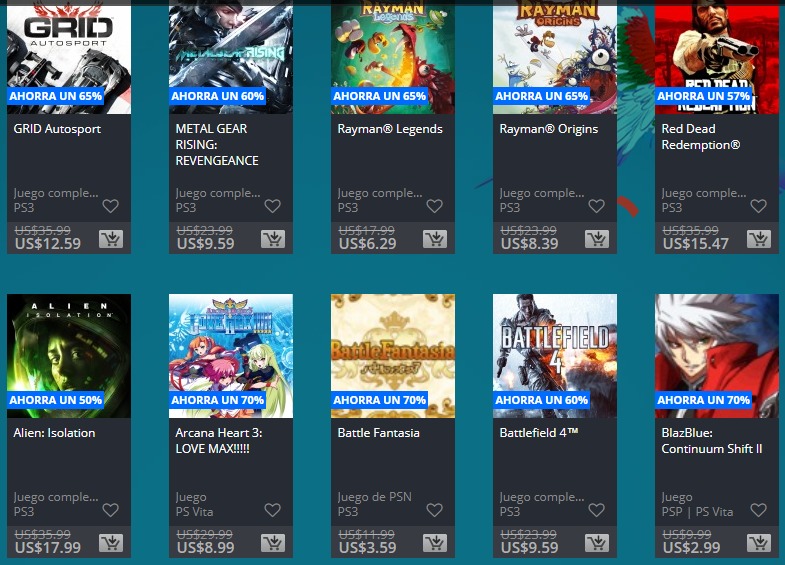This screenshot has width=785, height=565.
Task: Favorite Battlefield 4 with the heart icon
Action: pos(596,510)
